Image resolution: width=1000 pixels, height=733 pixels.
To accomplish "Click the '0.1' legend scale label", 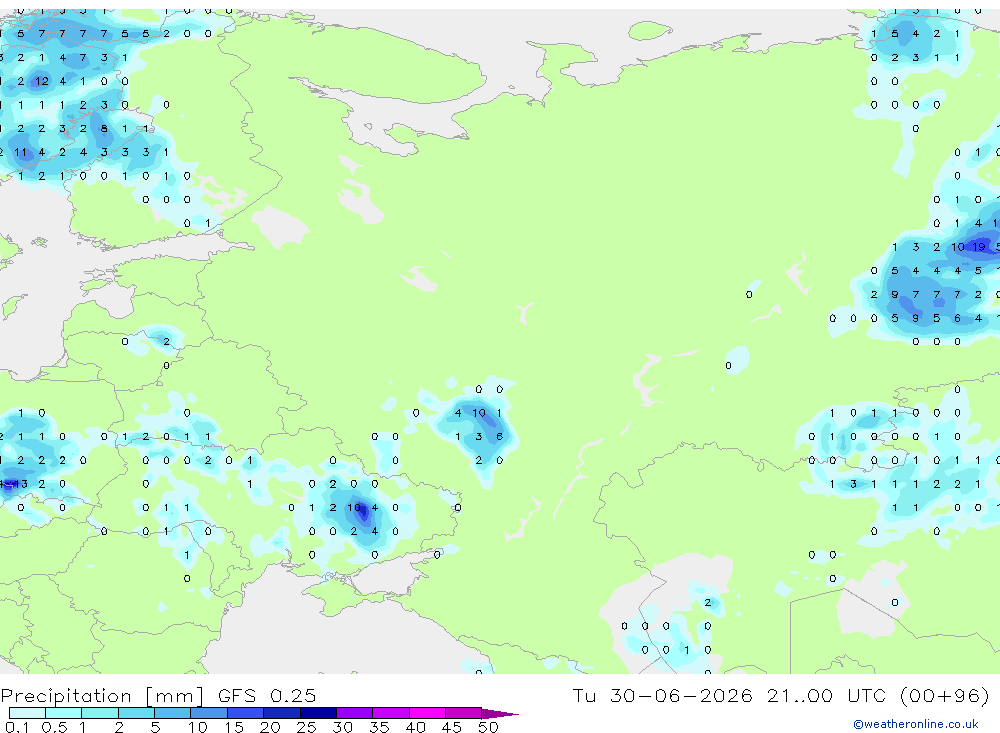I will [17, 727].
